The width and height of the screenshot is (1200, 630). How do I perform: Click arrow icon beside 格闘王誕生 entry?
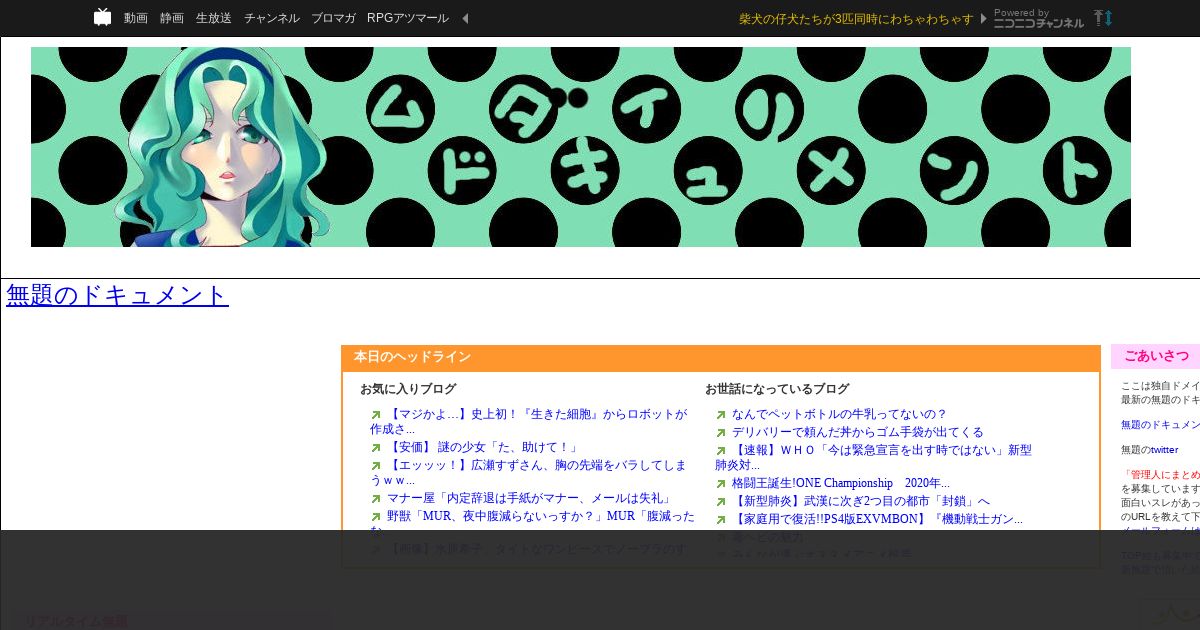tap(721, 484)
